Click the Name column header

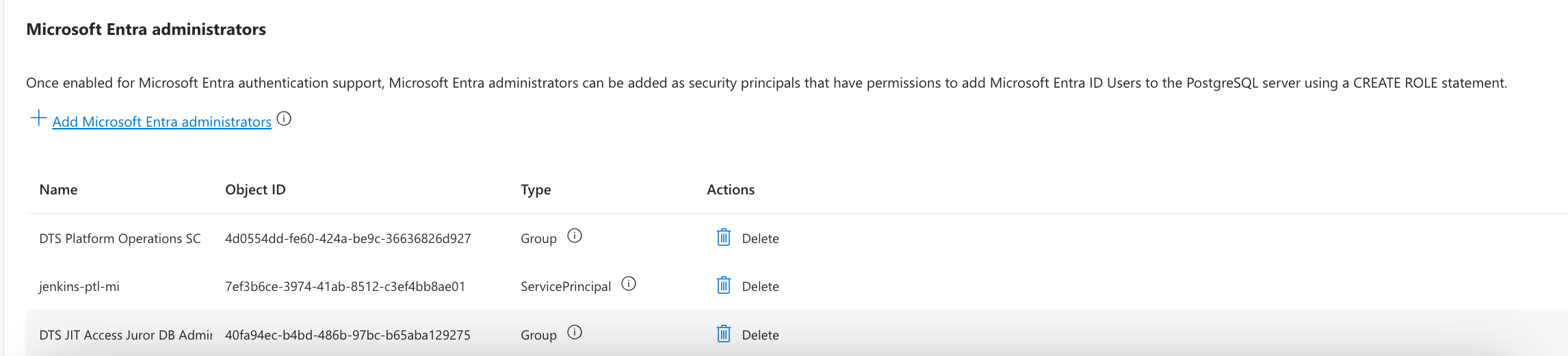click(58, 190)
